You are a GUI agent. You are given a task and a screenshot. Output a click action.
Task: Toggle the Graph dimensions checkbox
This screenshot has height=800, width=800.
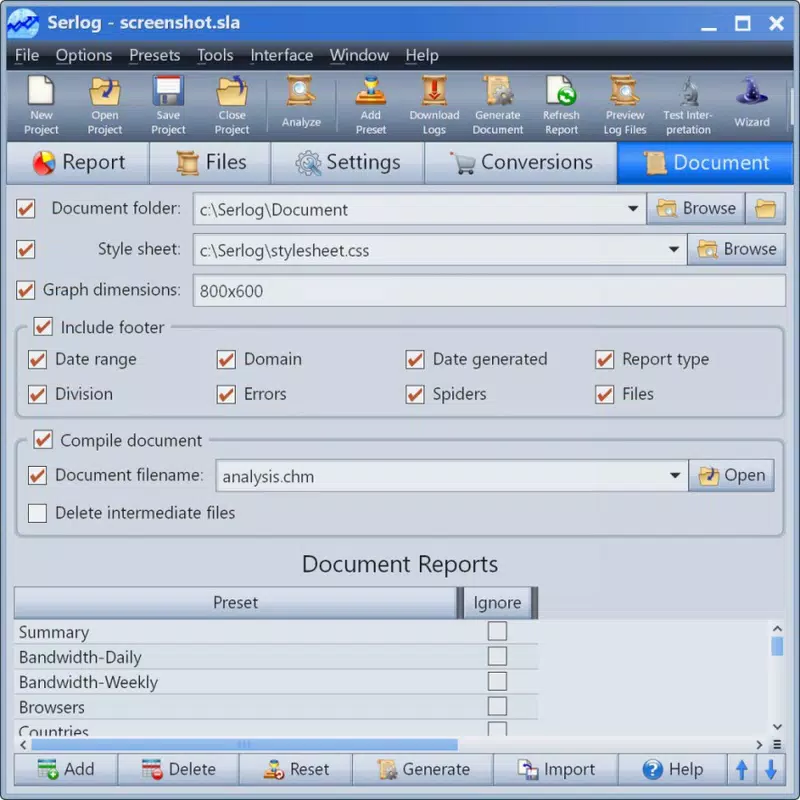[x=26, y=290]
